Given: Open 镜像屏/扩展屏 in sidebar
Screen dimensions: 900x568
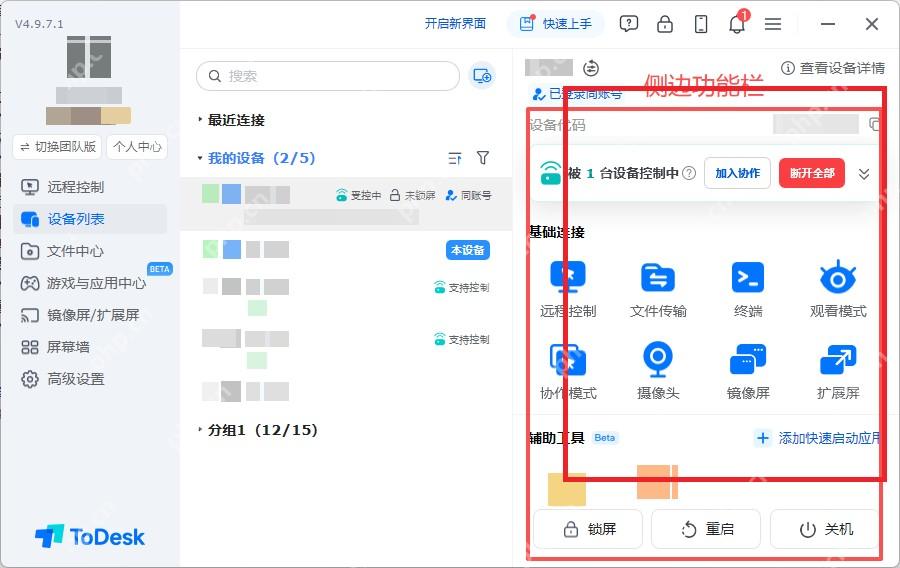Looking at the screenshot, I should point(90,315).
